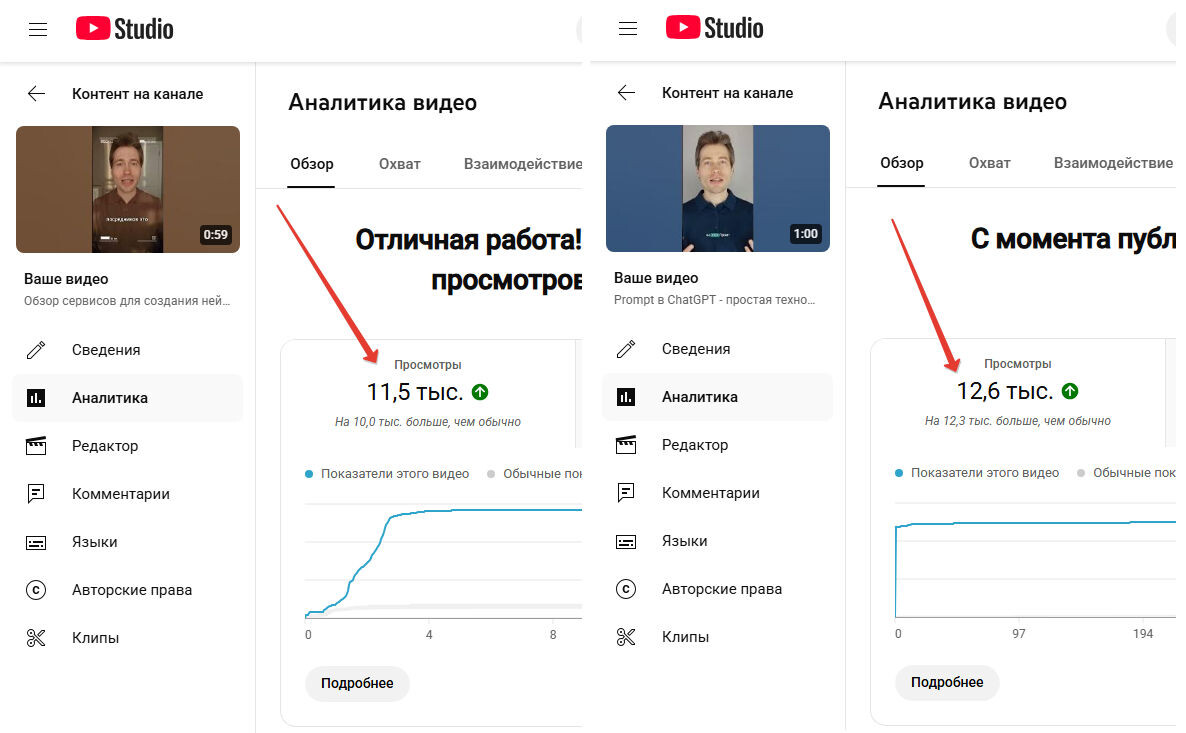Switch to Охват tab in the 0:59 video analytics

(x=399, y=164)
